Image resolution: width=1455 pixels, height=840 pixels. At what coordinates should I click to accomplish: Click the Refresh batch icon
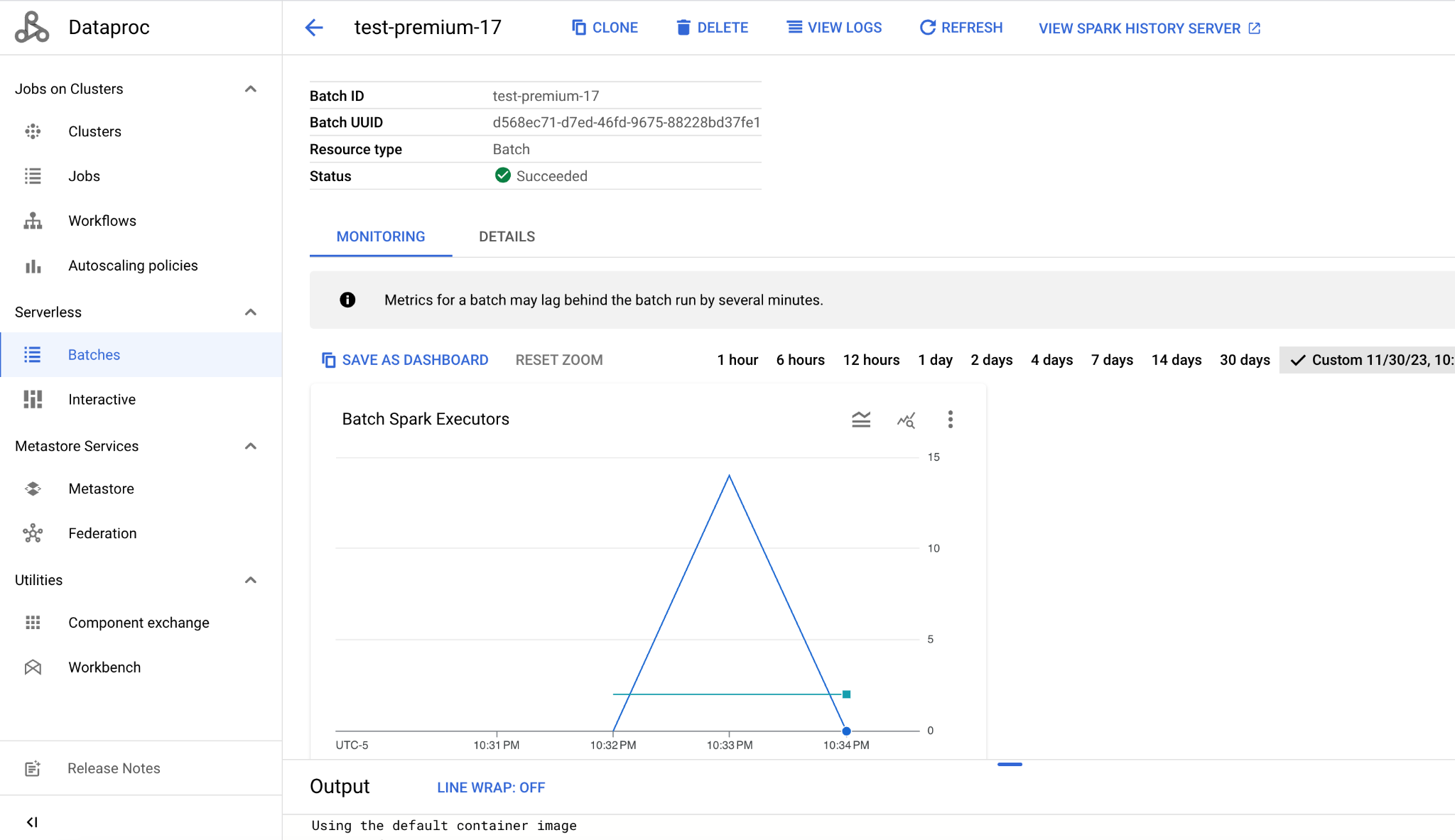(927, 27)
